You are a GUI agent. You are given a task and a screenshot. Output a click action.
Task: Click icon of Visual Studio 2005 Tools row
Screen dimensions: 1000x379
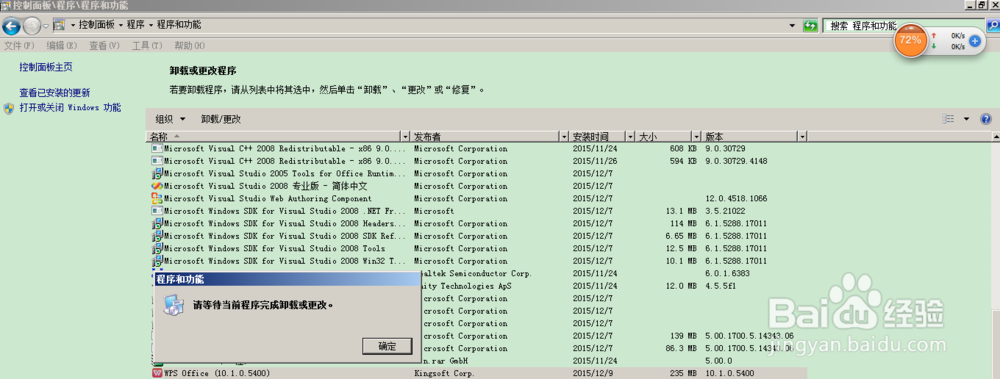pos(157,174)
